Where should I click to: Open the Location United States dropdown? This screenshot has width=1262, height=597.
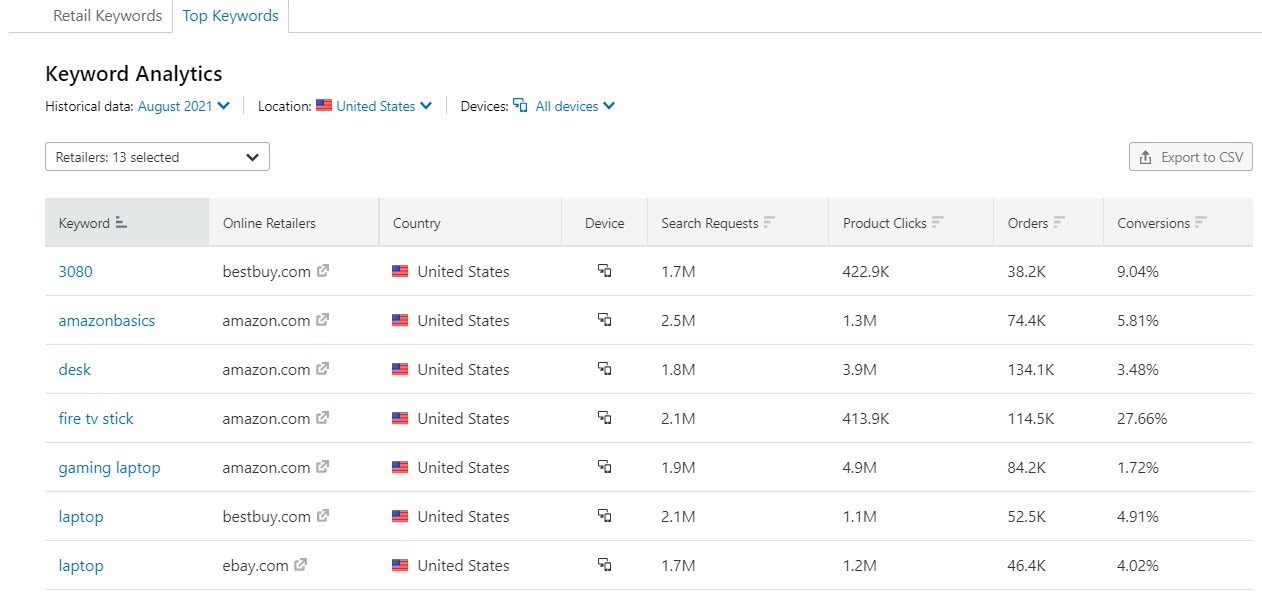point(384,106)
